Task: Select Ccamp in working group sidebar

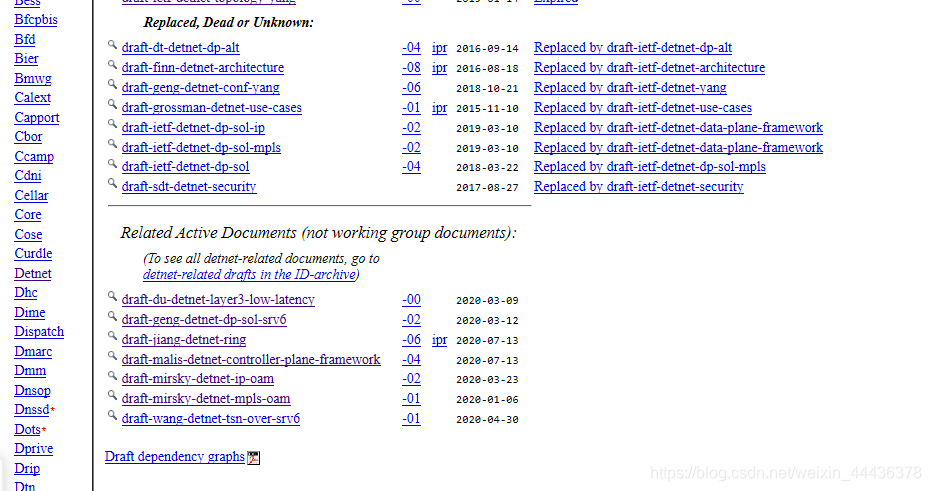Action: [x=34, y=157]
